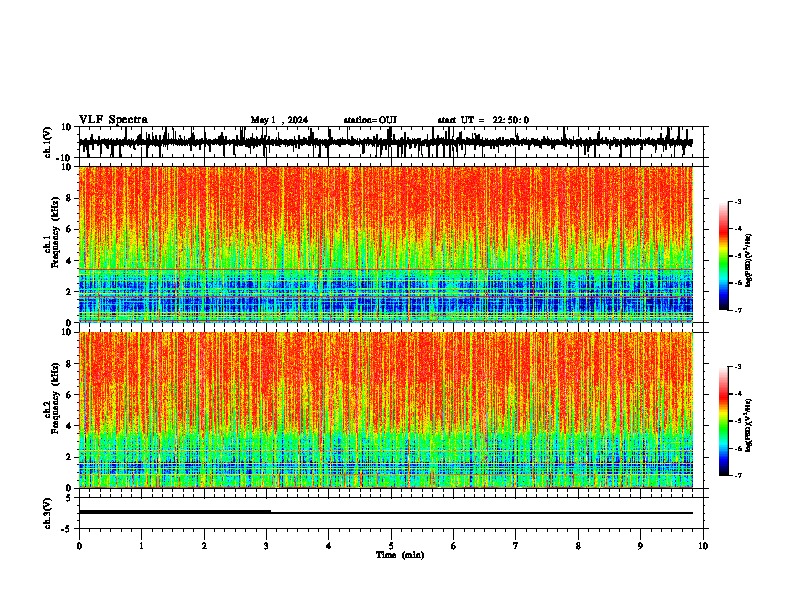
Task: Click the "Time (min)" axis label
Action: (x=400, y=555)
